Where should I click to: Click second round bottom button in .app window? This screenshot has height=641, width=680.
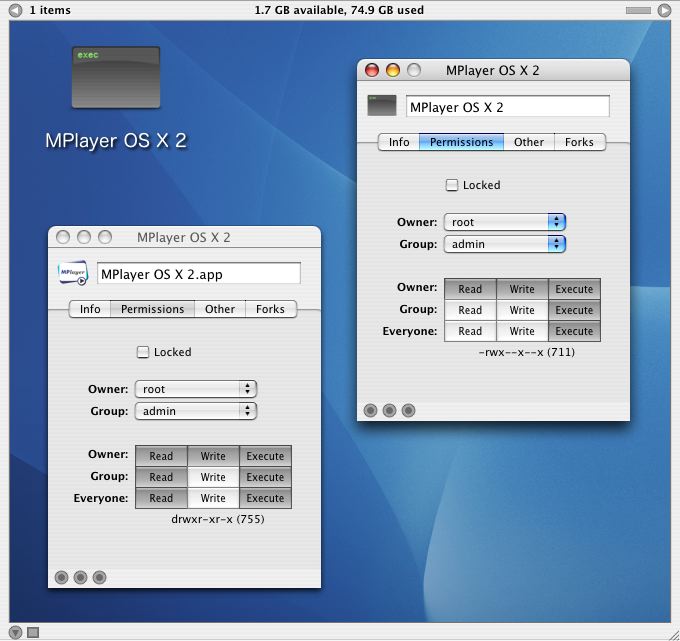pos(80,577)
